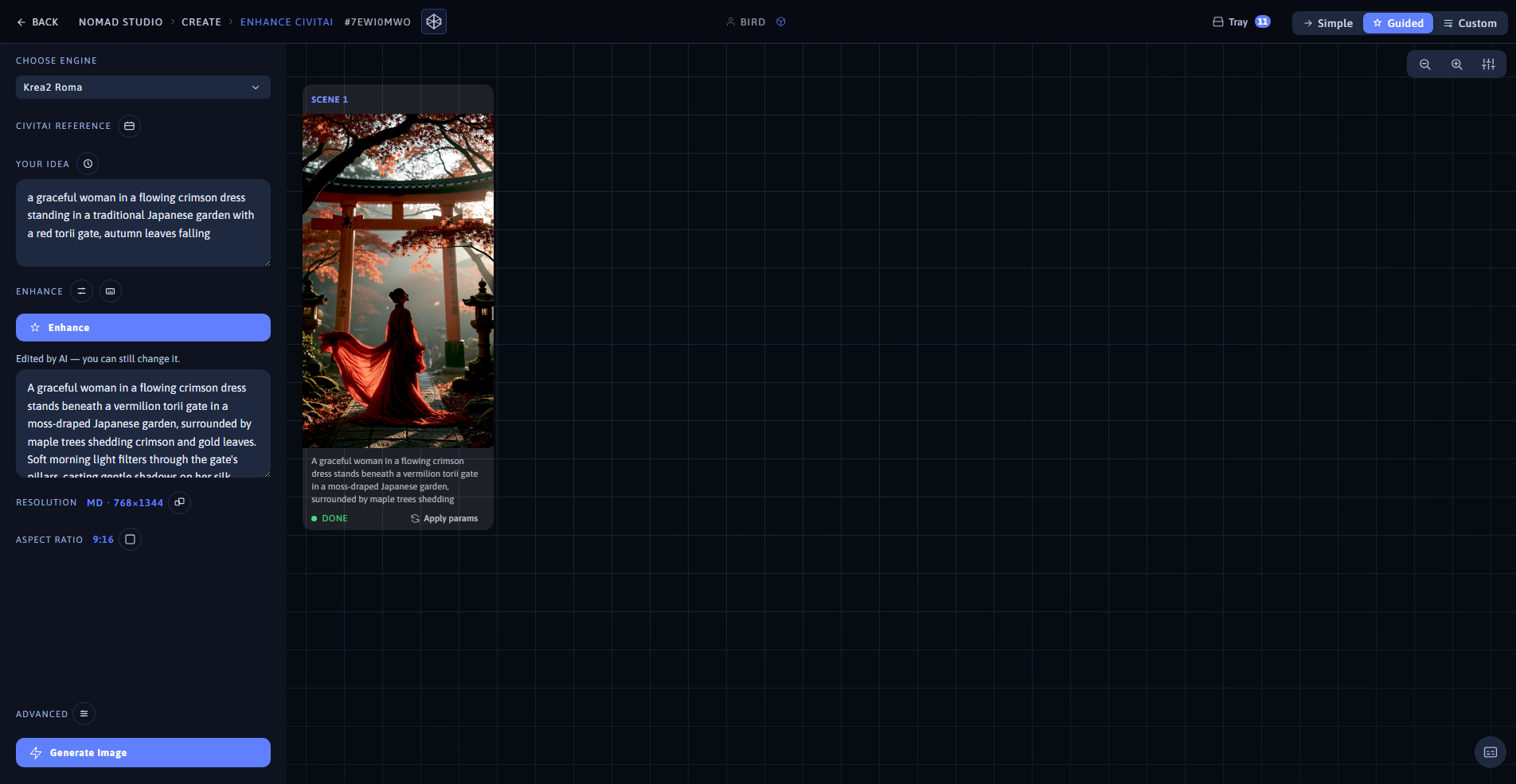Zoom out the canvas
The width and height of the screenshot is (1516, 784).
pyautogui.click(x=1425, y=64)
